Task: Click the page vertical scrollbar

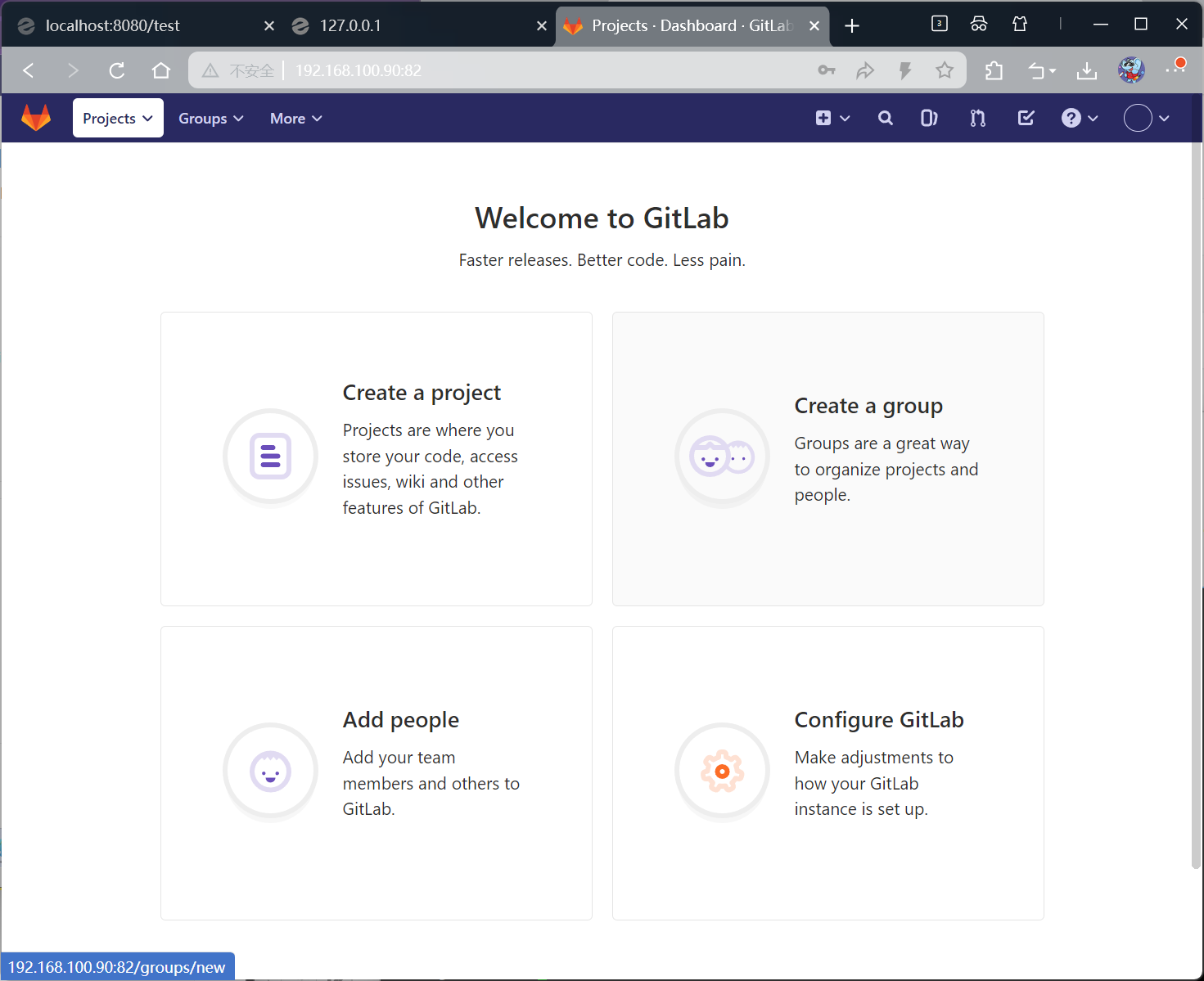Action: 1196,507
